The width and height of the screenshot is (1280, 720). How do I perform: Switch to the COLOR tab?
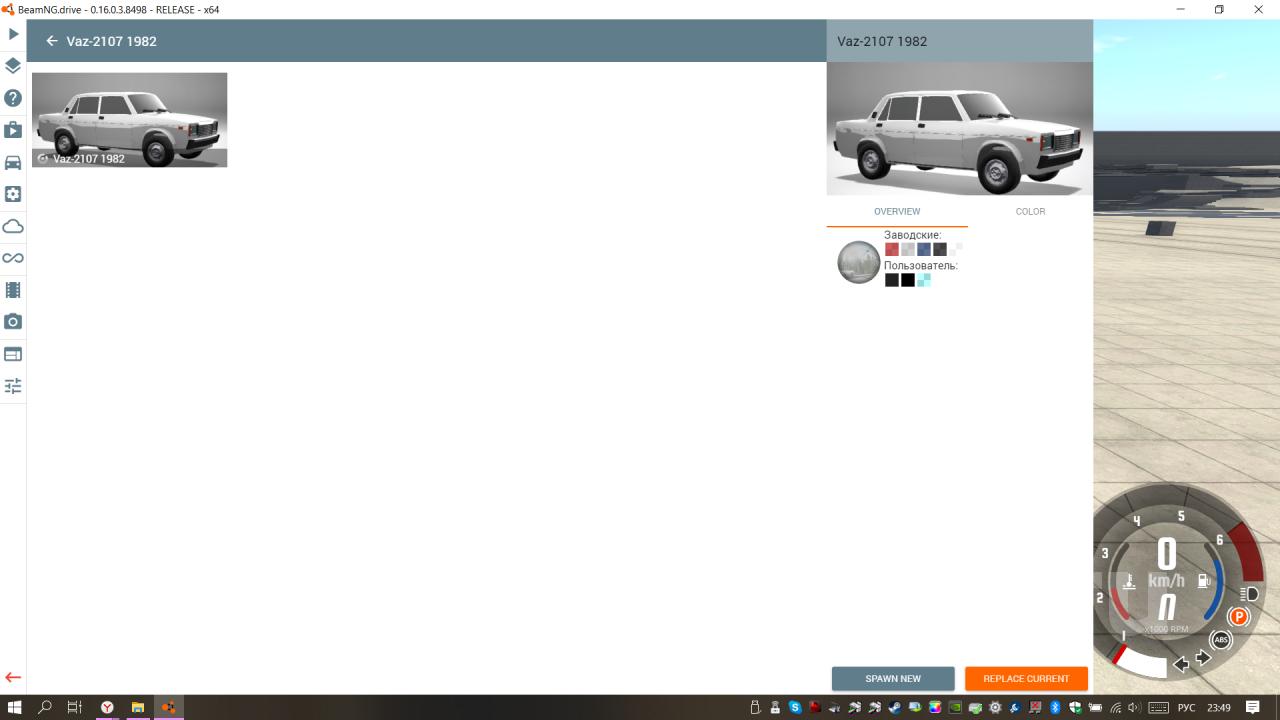1030,212
